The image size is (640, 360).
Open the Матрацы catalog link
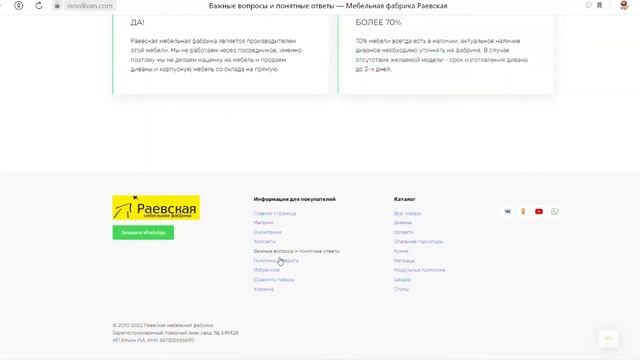coord(404,260)
